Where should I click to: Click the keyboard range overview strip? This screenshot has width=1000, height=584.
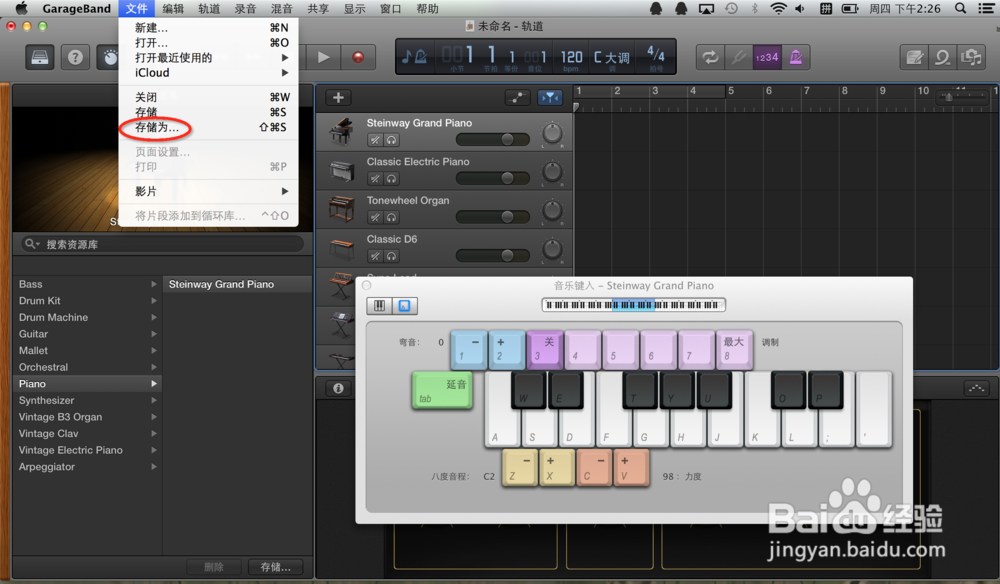[633, 305]
